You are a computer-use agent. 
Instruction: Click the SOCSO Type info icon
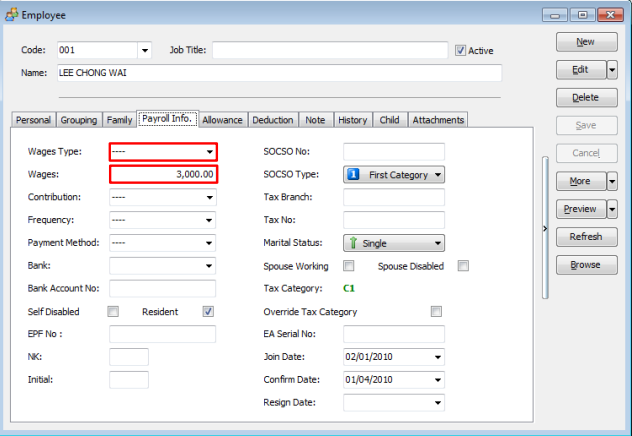pyautogui.click(x=354, y=174)
